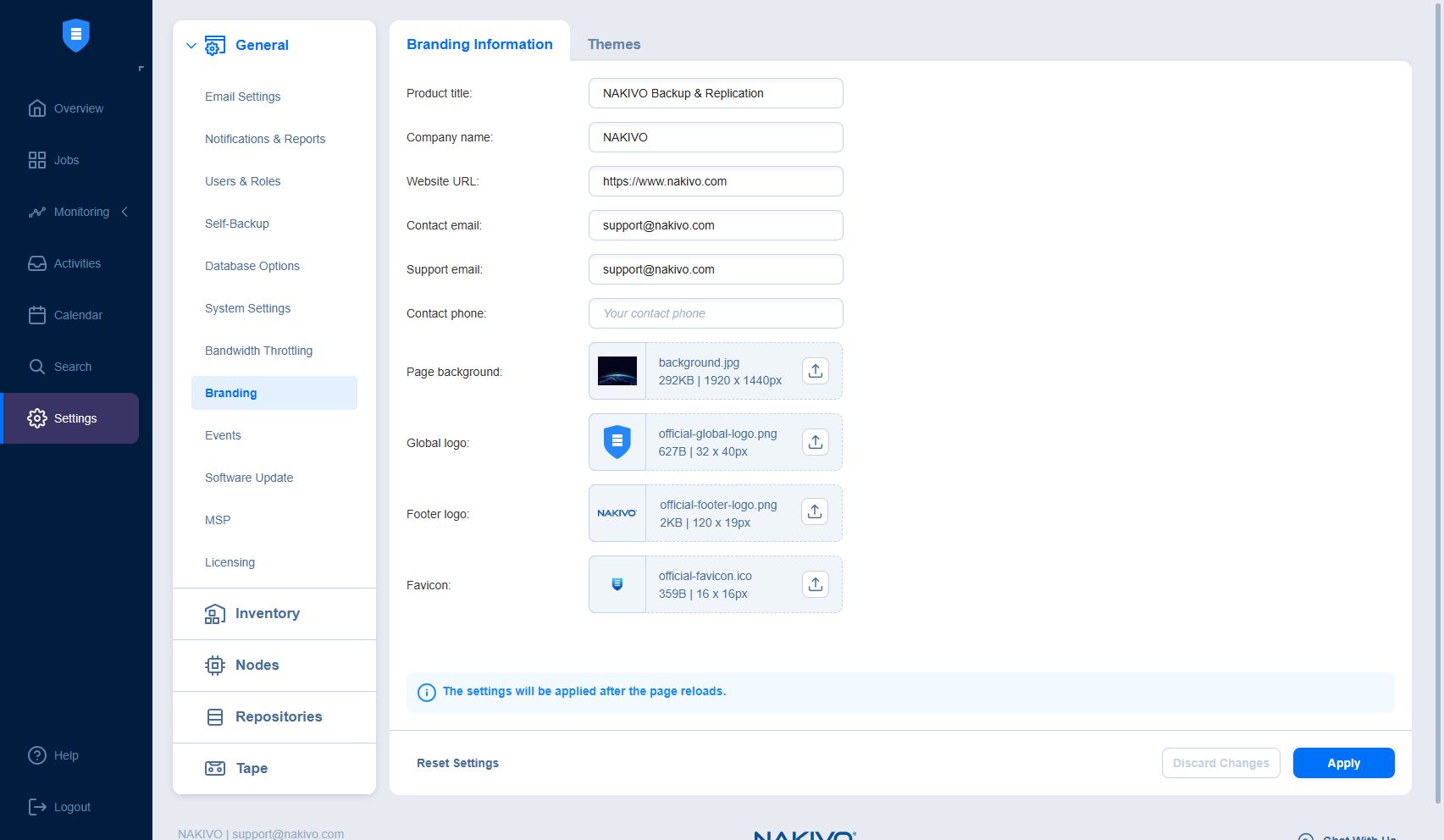Expand the Monitoring submenu arrow
The height and width of the screenshot is (840, 1444).
pos(124,212)
